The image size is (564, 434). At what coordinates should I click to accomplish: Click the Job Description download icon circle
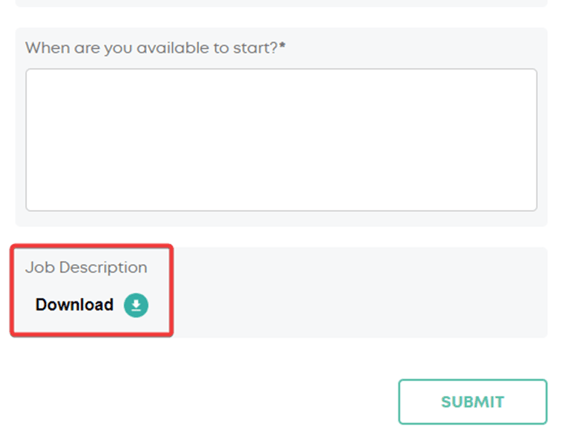[136, 305]
